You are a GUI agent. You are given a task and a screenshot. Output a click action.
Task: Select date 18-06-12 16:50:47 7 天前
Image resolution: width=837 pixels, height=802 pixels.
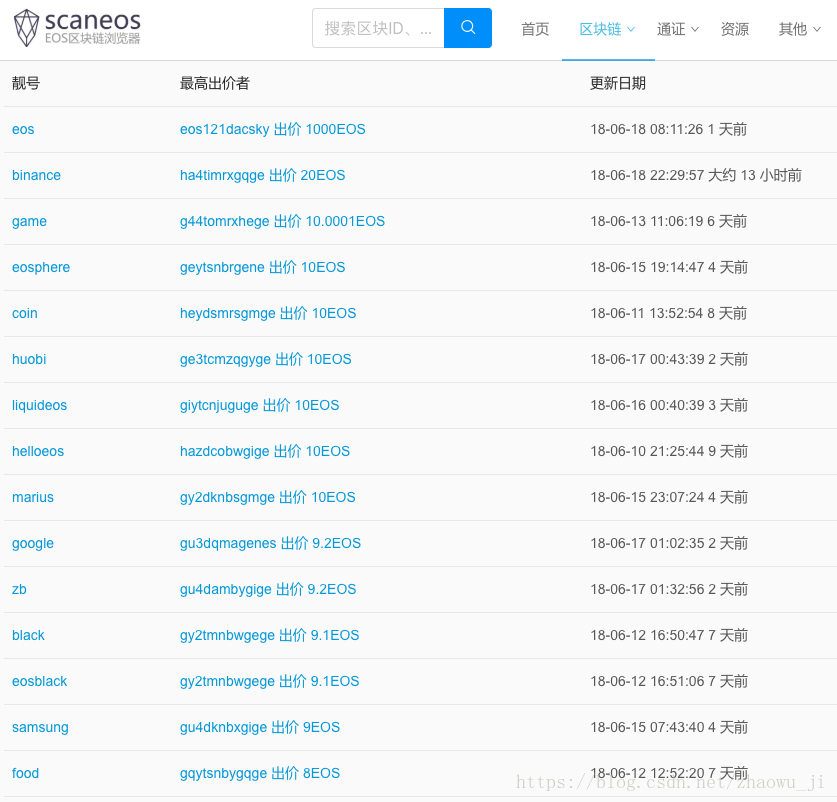pos(669,635)
